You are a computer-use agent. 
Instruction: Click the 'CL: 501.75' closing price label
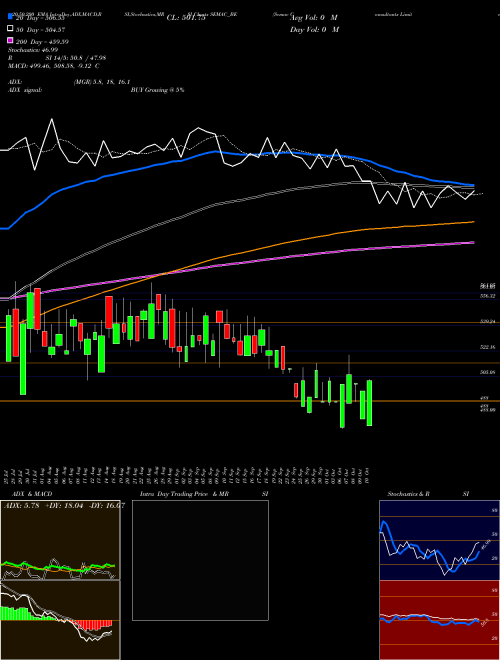186,18
